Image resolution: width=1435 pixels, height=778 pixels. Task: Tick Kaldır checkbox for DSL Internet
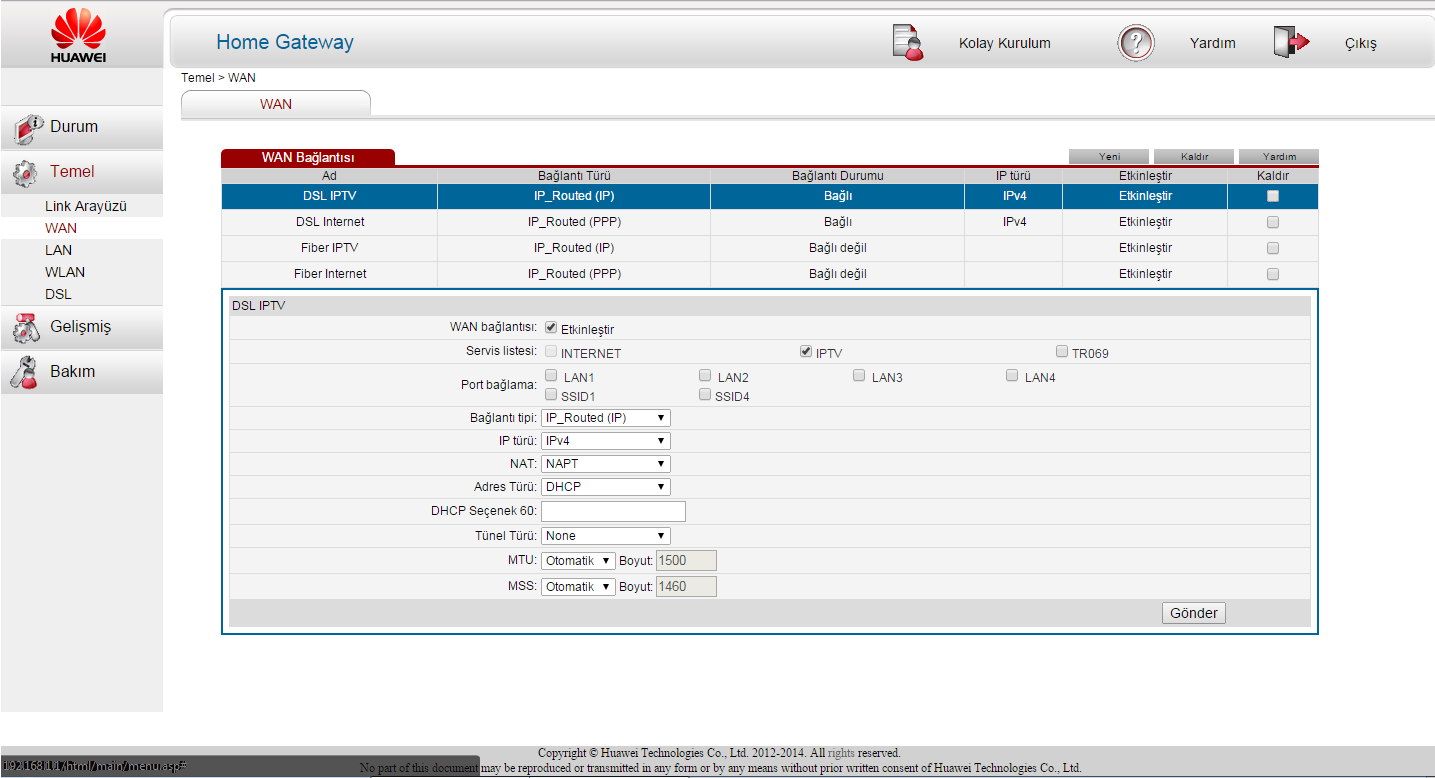[x=1273, y=222]
